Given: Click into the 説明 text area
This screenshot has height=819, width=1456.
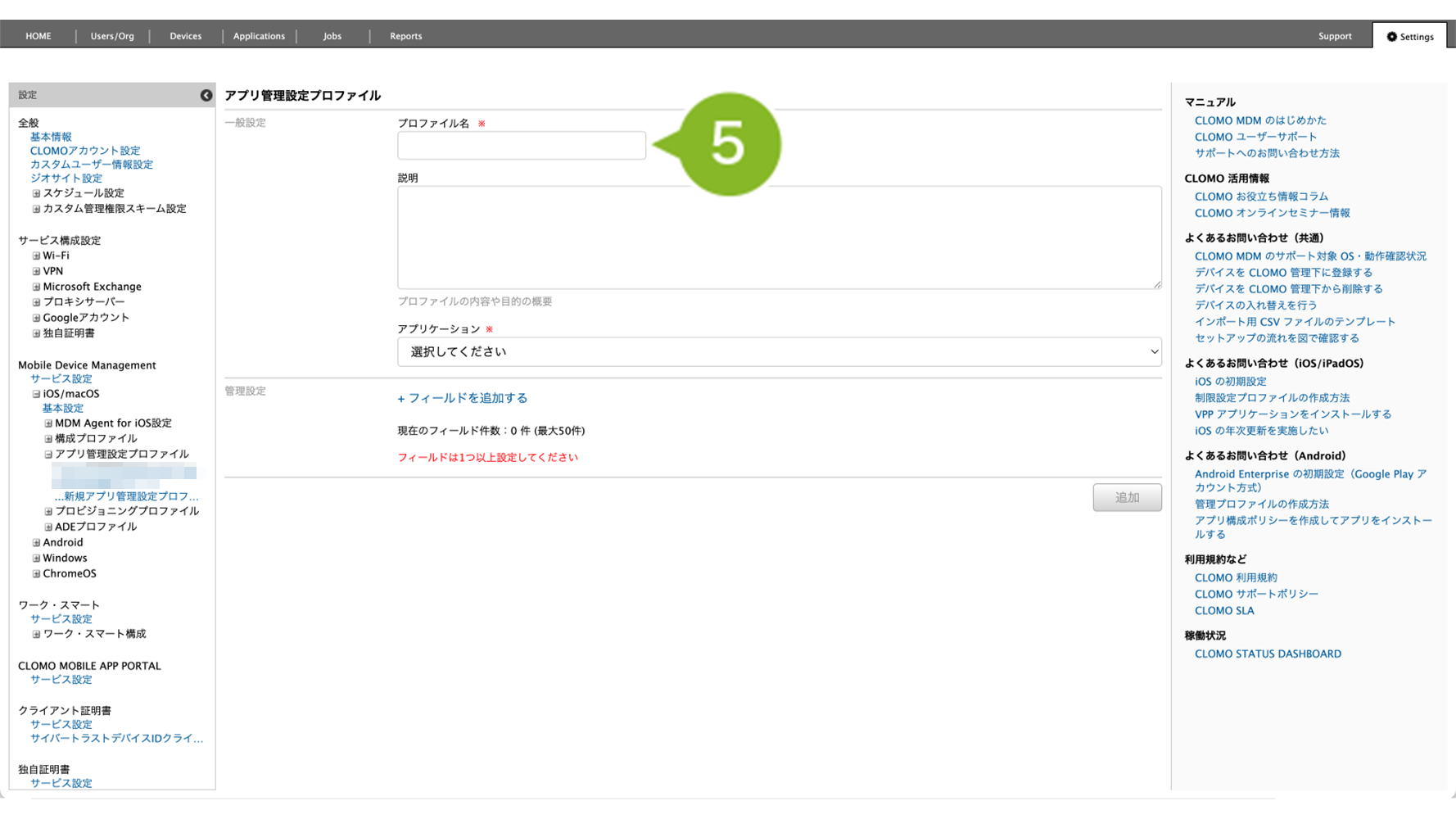Looking at the screenshot, I should click(x=778, y=238).
